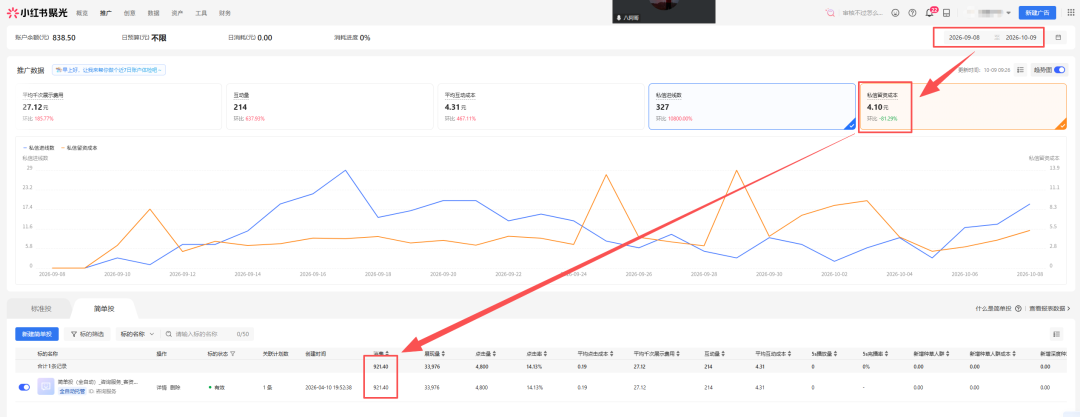Viewport: 1080px width, 417px height.
Task: Toggle the 趋势图 switch
Action: [x=1059, y=70]
